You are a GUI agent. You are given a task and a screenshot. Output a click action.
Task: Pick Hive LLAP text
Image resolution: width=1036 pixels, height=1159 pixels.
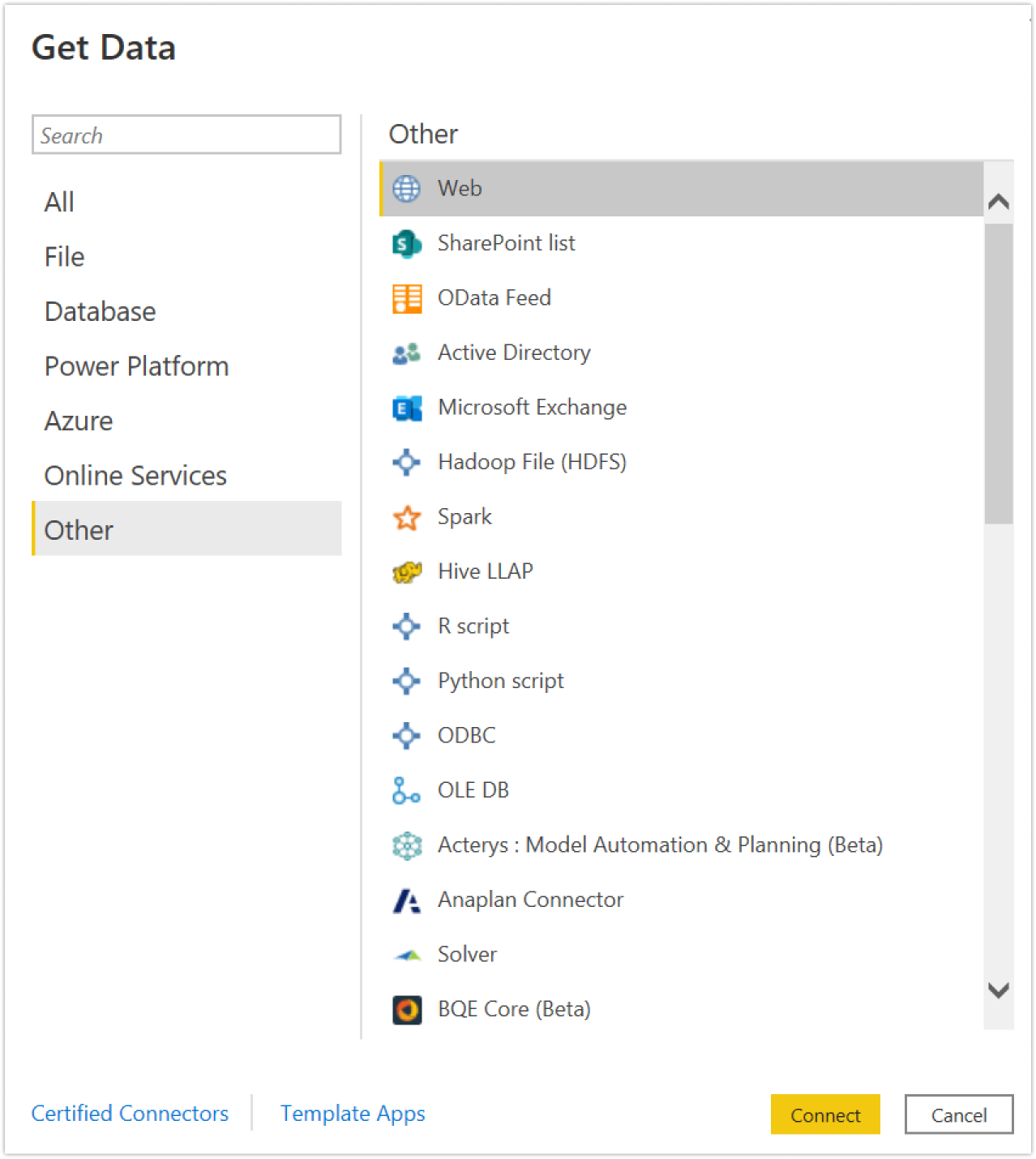pos(485,571)
